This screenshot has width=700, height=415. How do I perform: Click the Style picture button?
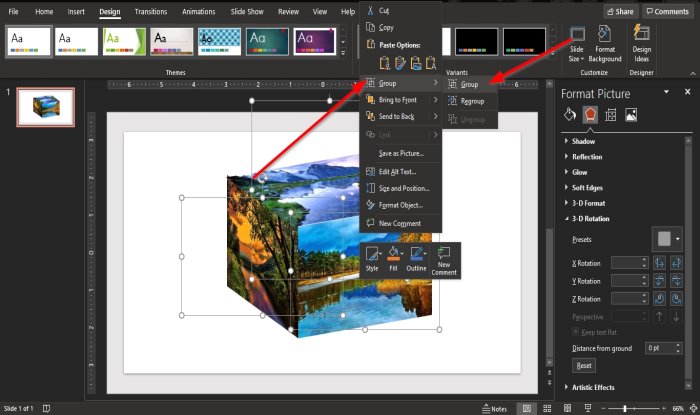click(x=372, y=259)
